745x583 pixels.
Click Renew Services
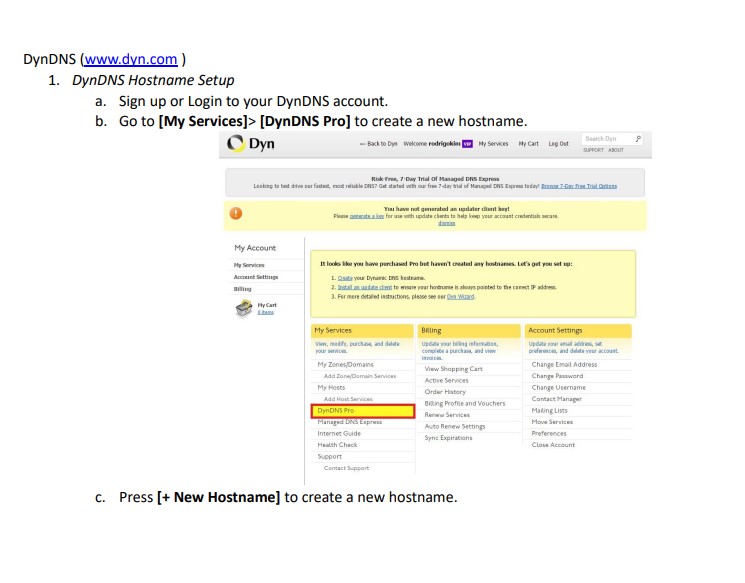[447, 415]
